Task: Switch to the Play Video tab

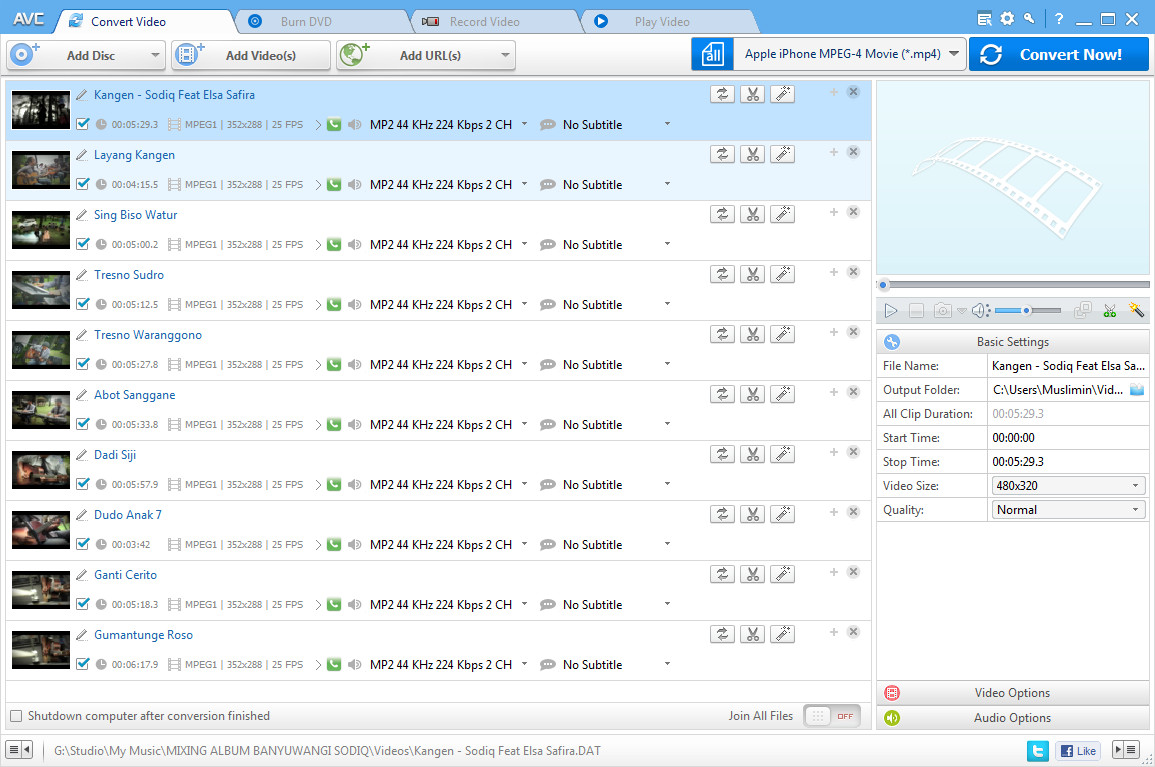Action: coord(667,21)
